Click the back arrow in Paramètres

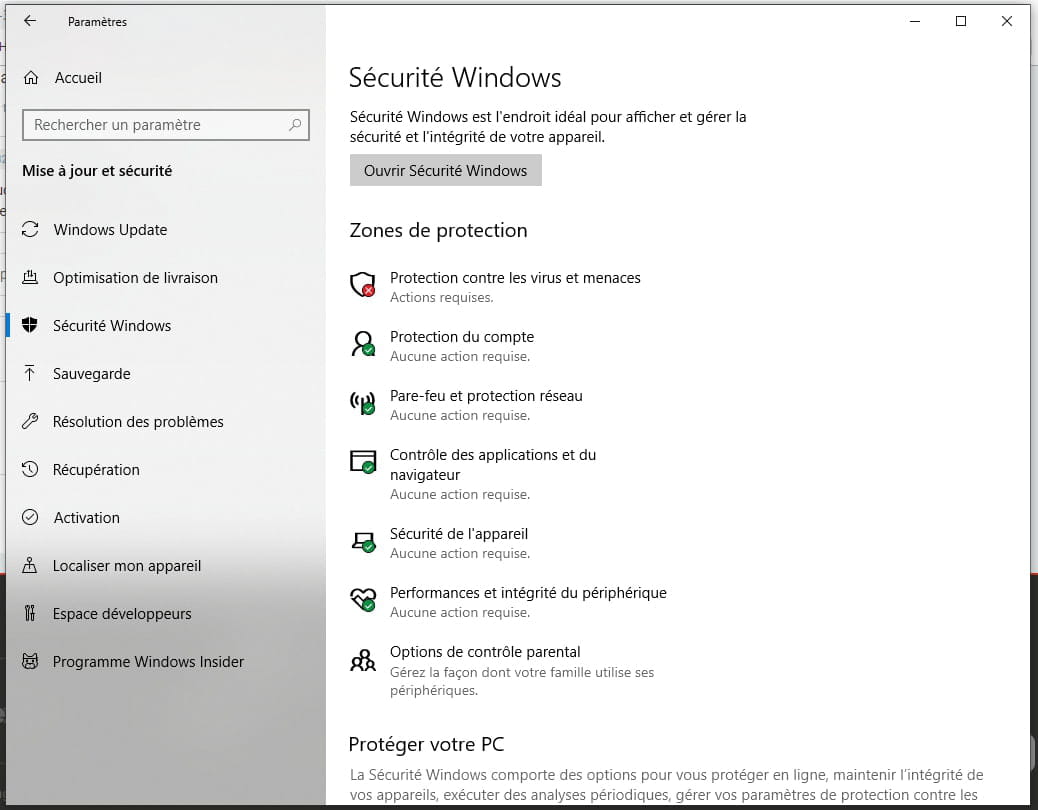[x=30, y=21]
